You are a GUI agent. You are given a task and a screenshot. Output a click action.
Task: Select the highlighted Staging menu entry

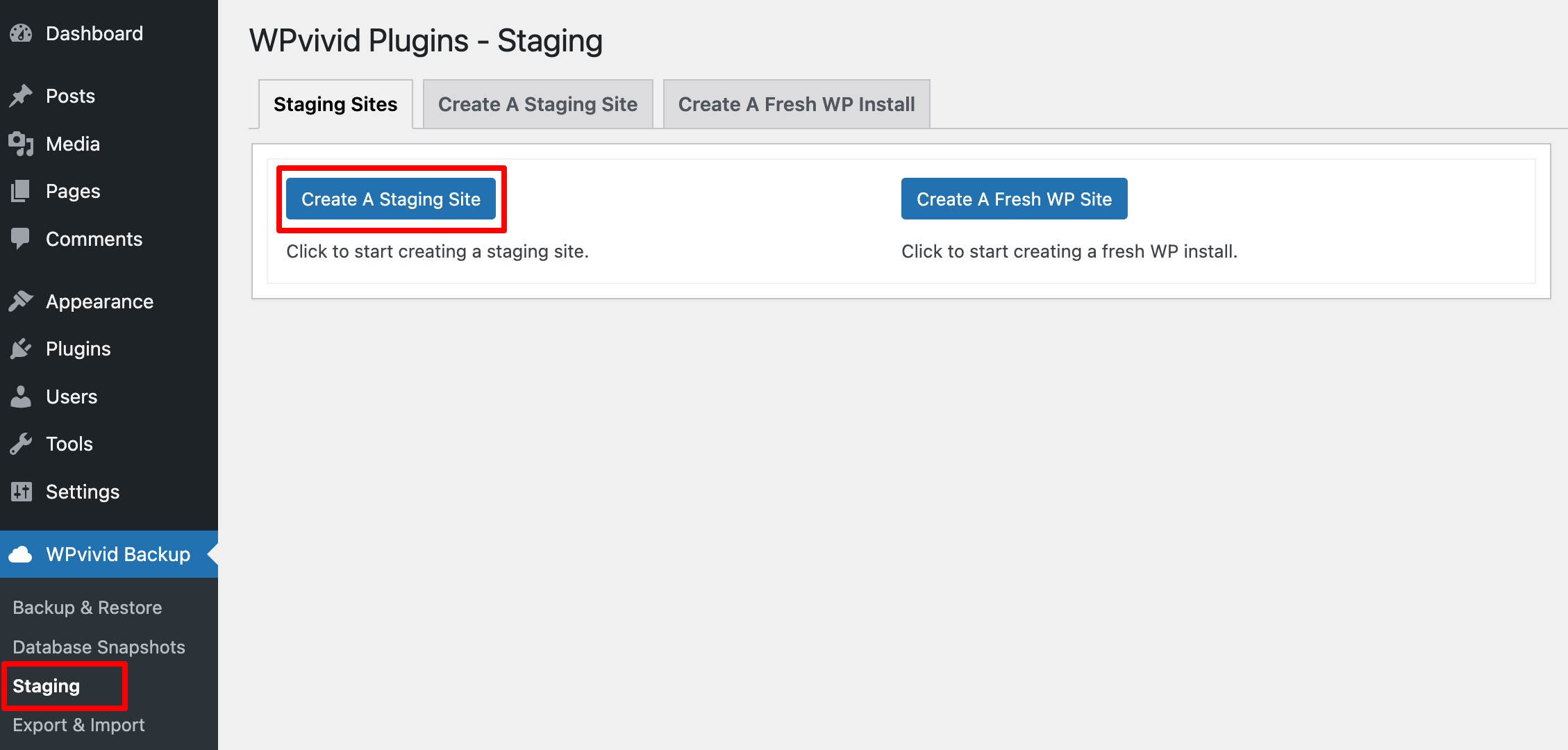(x=46, y=686)
